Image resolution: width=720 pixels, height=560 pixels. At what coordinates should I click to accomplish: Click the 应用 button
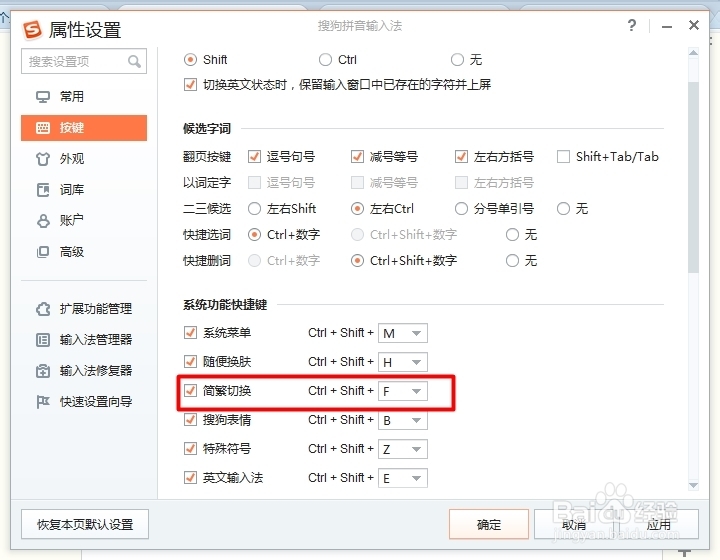click(658, 524)
